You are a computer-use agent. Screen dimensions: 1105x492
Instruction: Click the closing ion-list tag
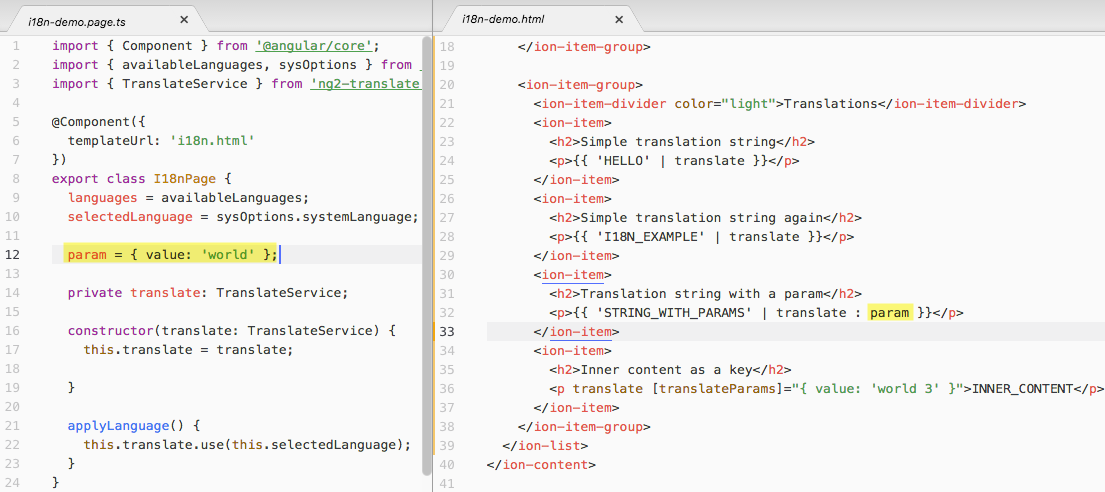click(x=545, y=445)
